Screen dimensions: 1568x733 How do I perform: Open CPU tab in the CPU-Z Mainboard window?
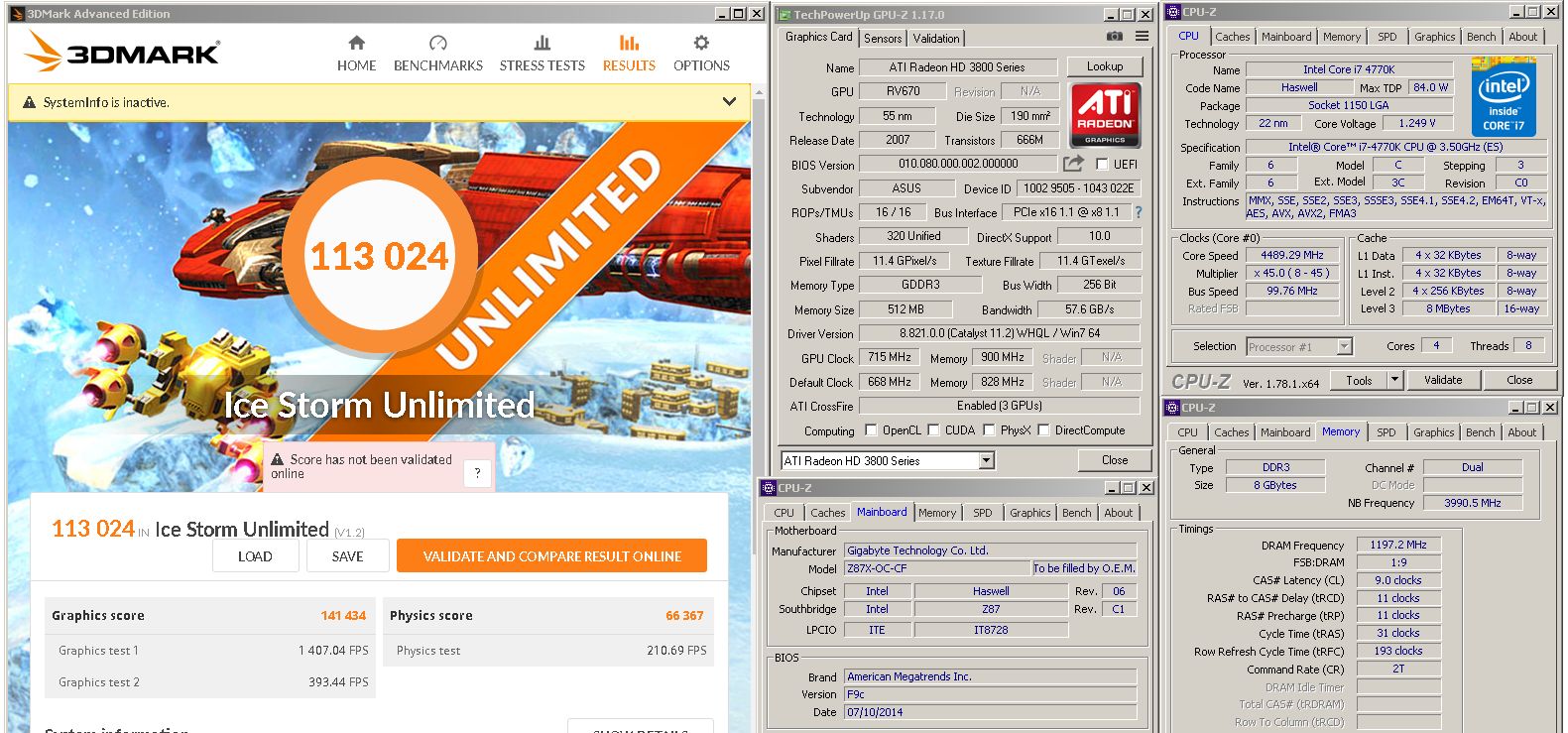784,513
